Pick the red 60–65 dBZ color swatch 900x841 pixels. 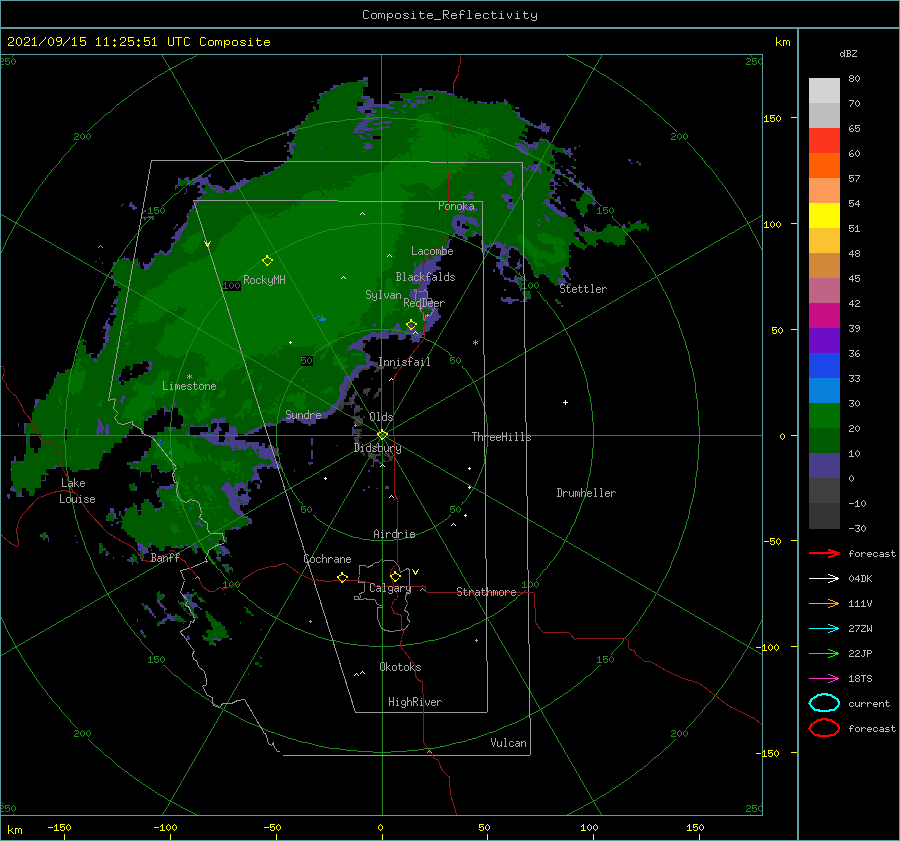point(824,140)
